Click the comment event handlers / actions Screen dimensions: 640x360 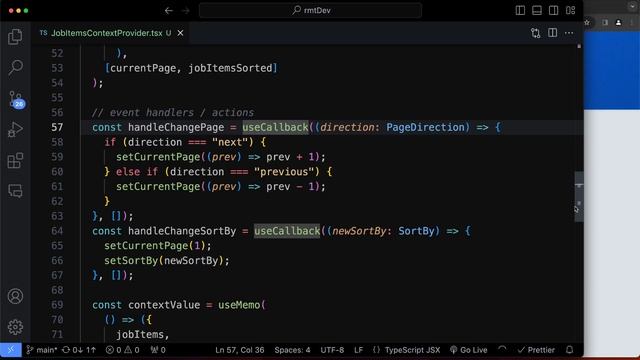(x=173, y=113)
